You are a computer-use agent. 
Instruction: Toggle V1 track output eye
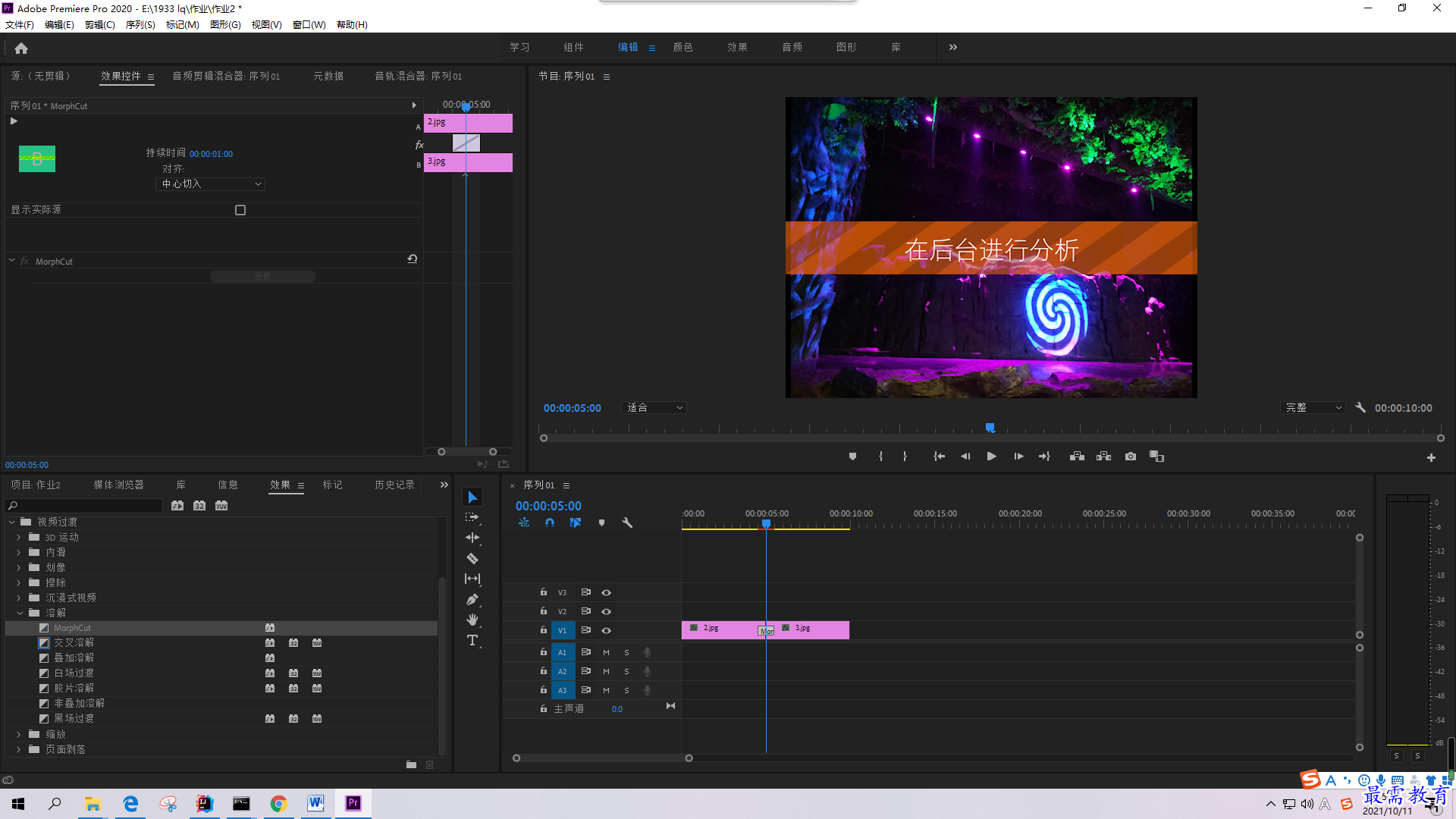[606, 630]
